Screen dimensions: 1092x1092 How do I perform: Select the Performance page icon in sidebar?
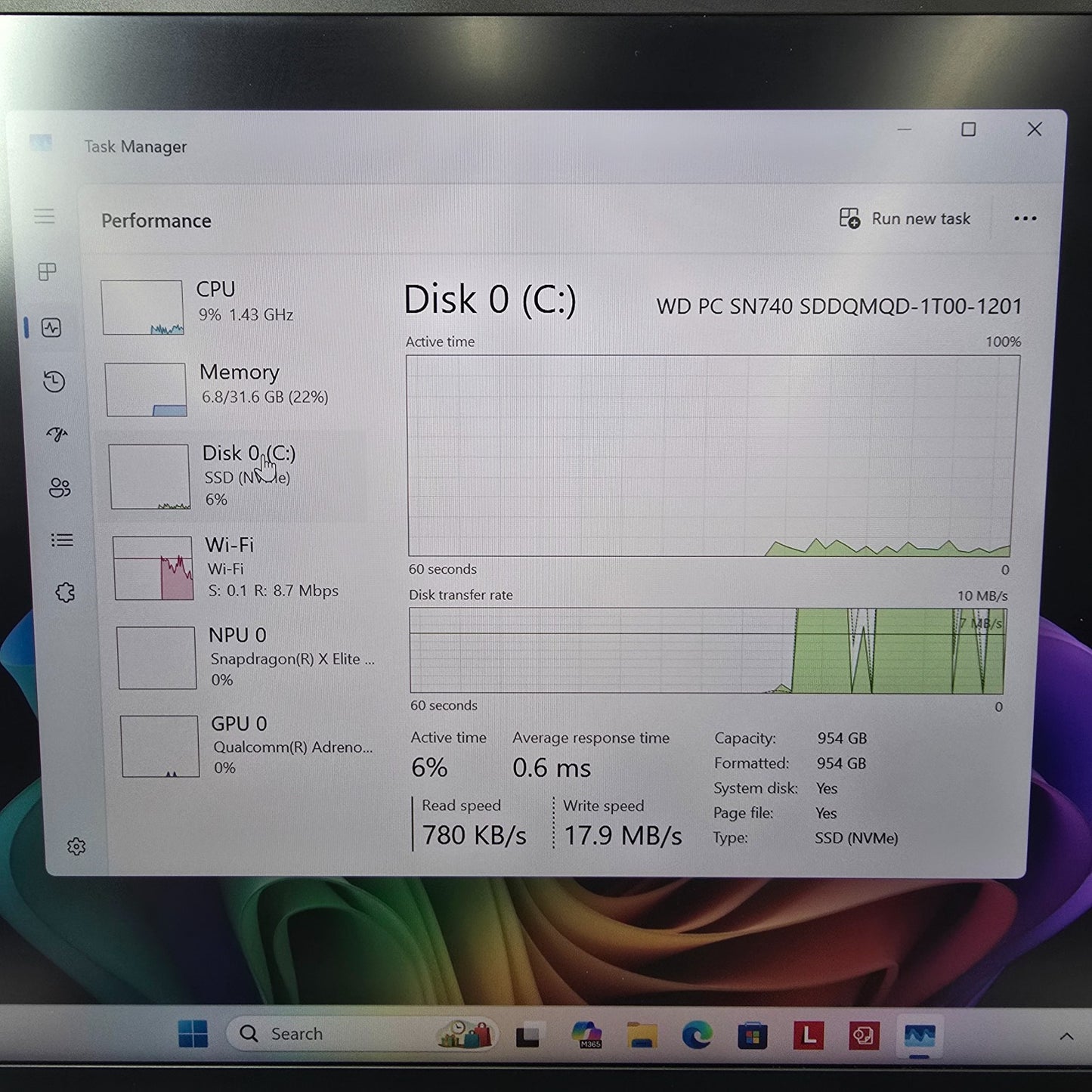51,327
